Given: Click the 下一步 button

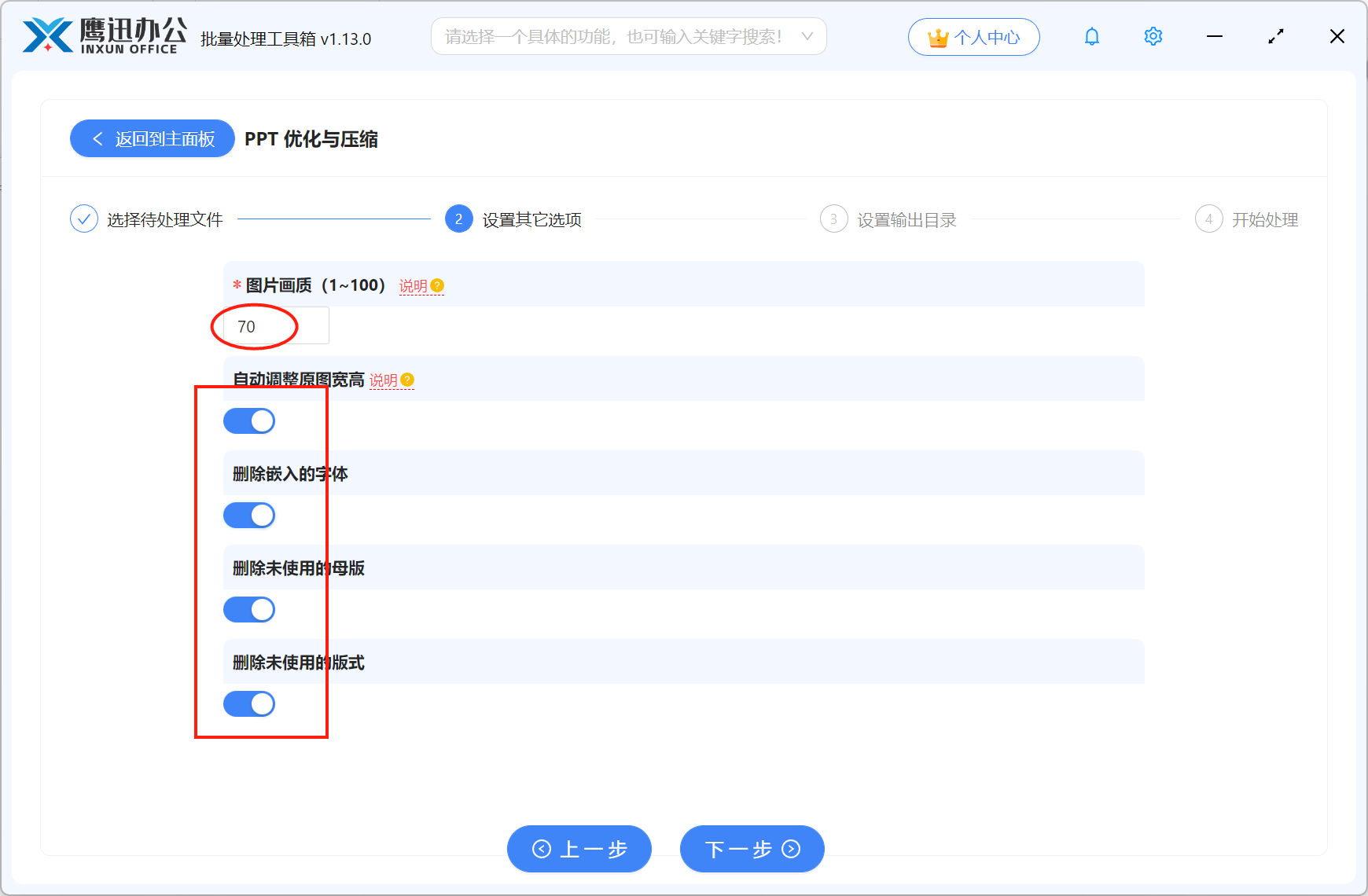Looking at the screenshot, I should pyautogui.click(x=751, y=849).
